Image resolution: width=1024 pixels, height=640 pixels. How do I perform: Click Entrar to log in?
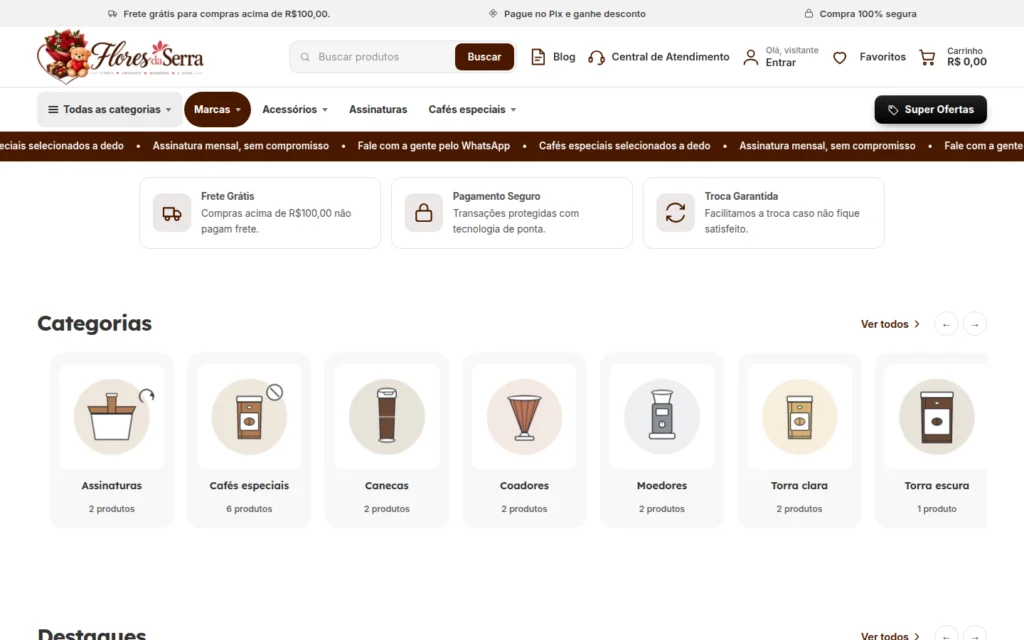click(x=780, y=63)
